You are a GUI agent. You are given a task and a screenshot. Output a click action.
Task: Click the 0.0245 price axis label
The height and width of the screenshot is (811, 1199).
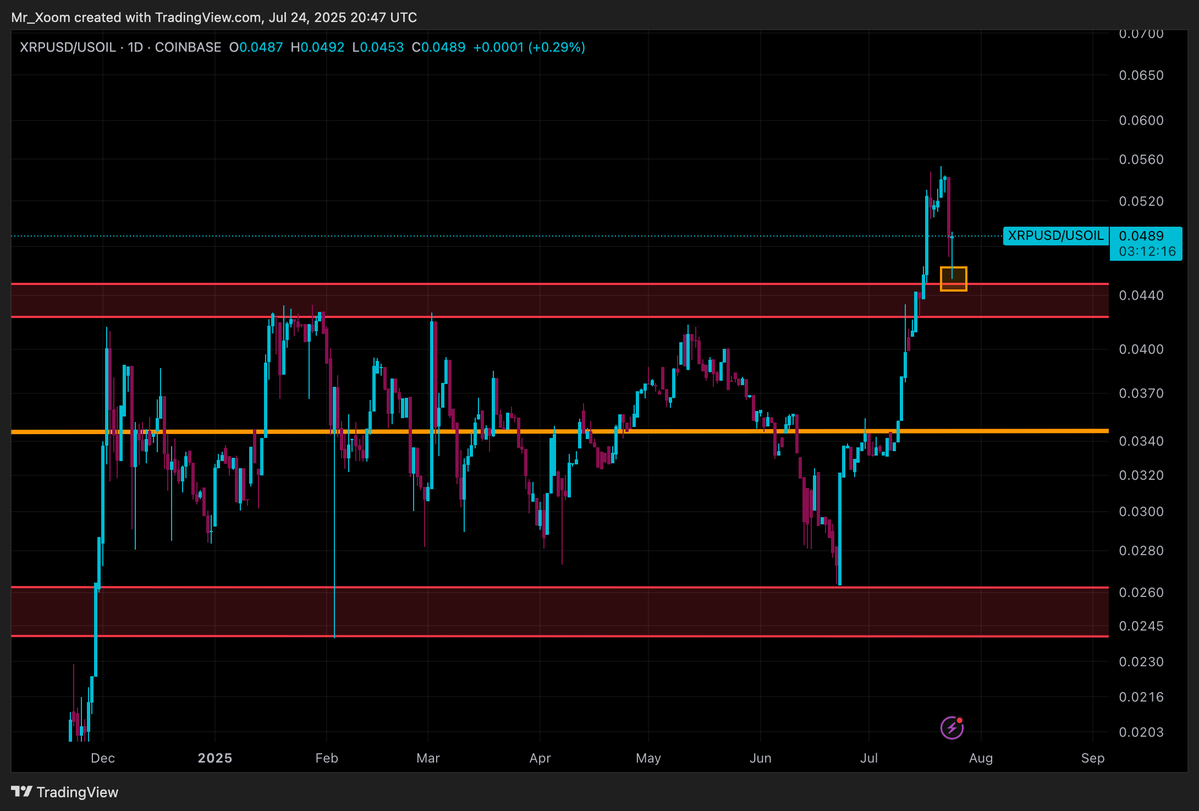(1141, 626)
